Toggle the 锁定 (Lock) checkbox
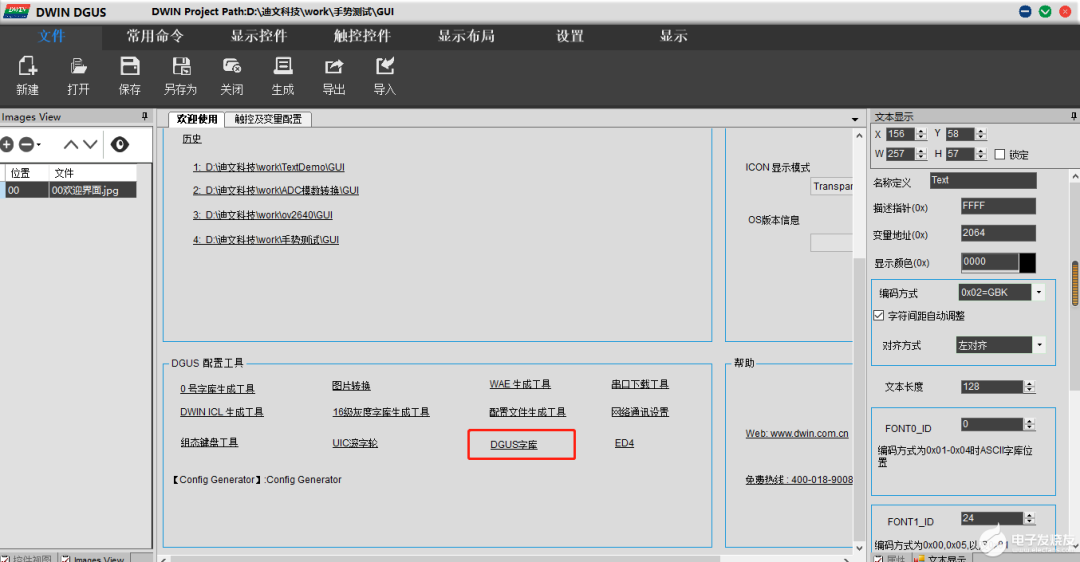The image size is (1080, 562). click(1000, 154)
